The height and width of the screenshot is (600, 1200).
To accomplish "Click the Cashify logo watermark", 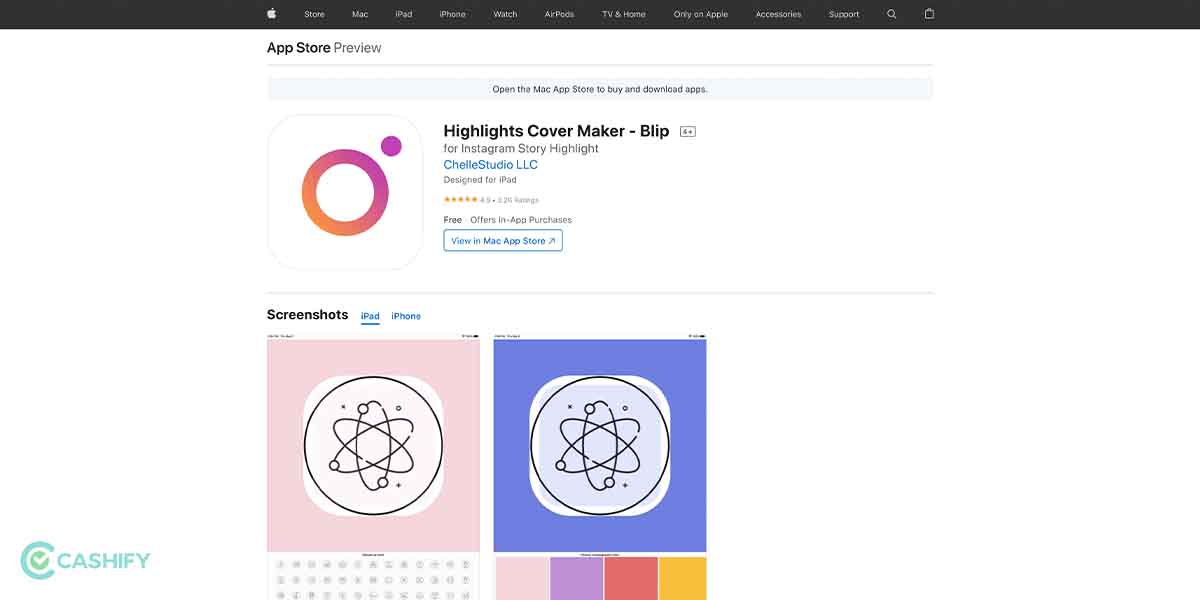I will pos(85,562).
